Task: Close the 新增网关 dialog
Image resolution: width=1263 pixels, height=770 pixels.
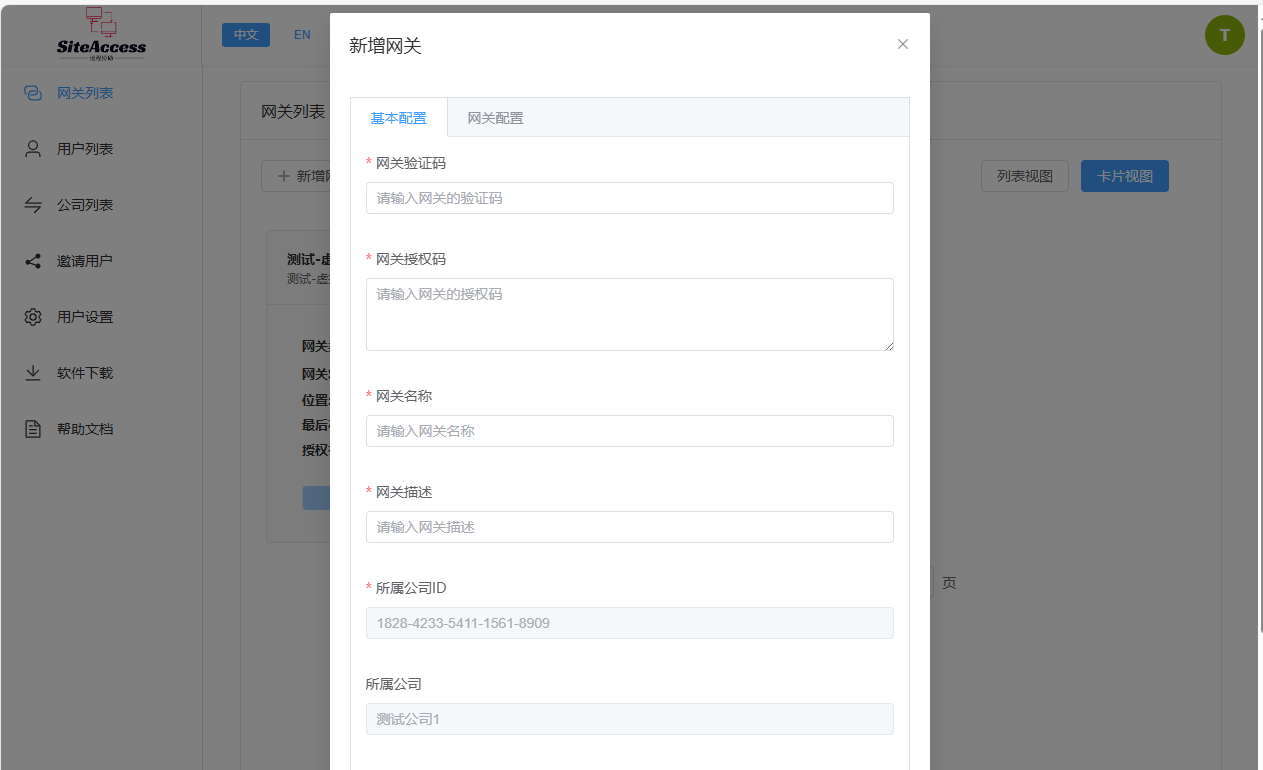Action: (x=902, y=44)
